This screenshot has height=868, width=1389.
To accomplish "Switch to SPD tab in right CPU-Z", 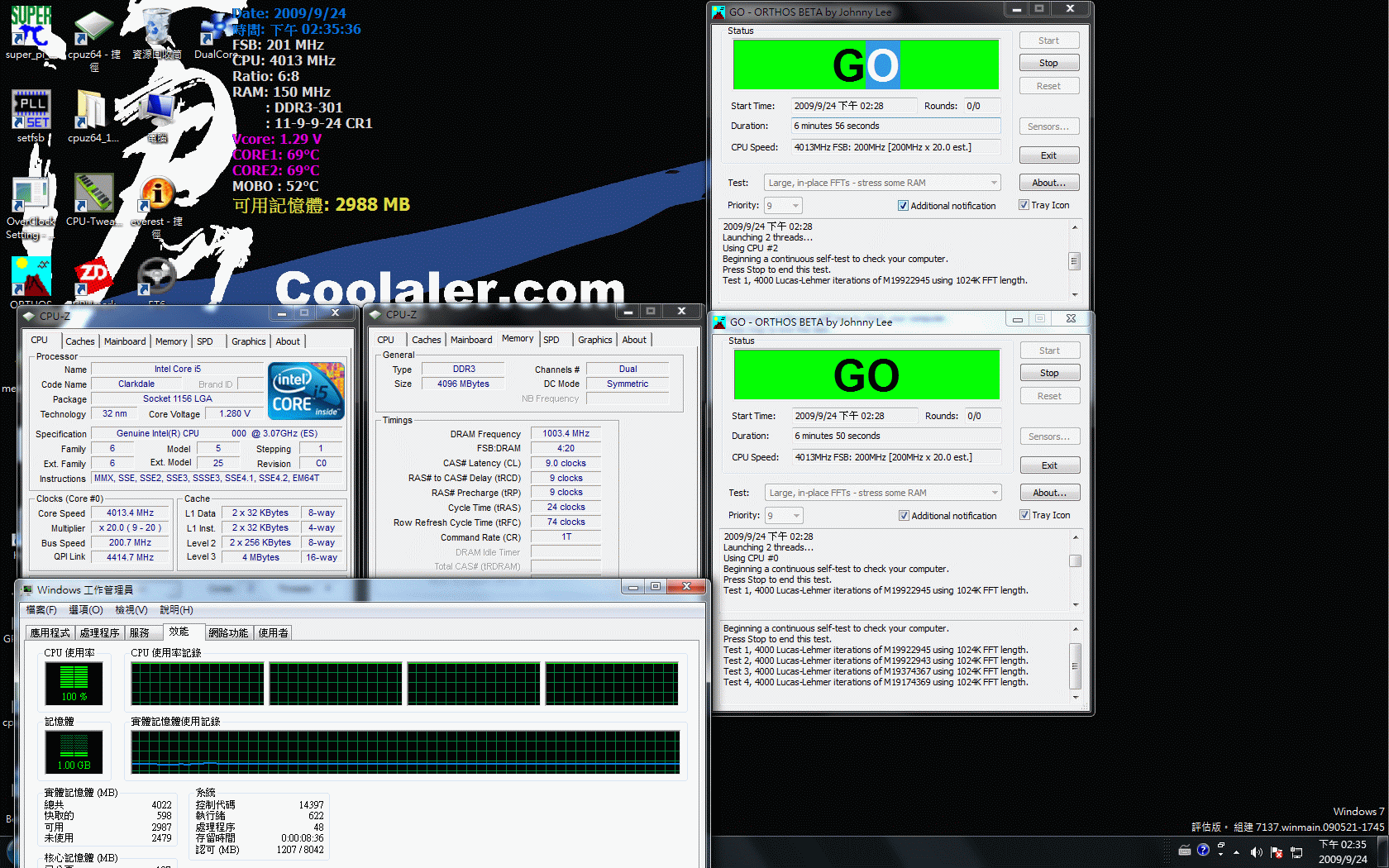I will (551, 340).
